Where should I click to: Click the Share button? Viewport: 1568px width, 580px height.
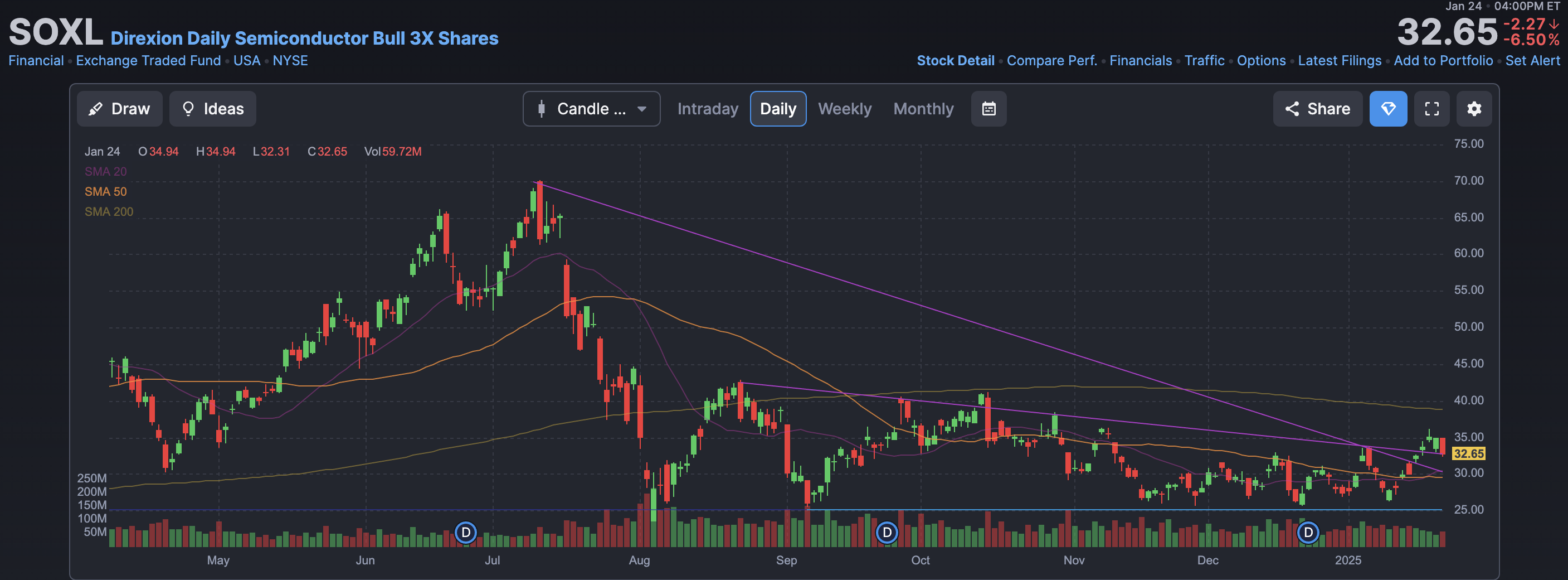[1317, 109]
